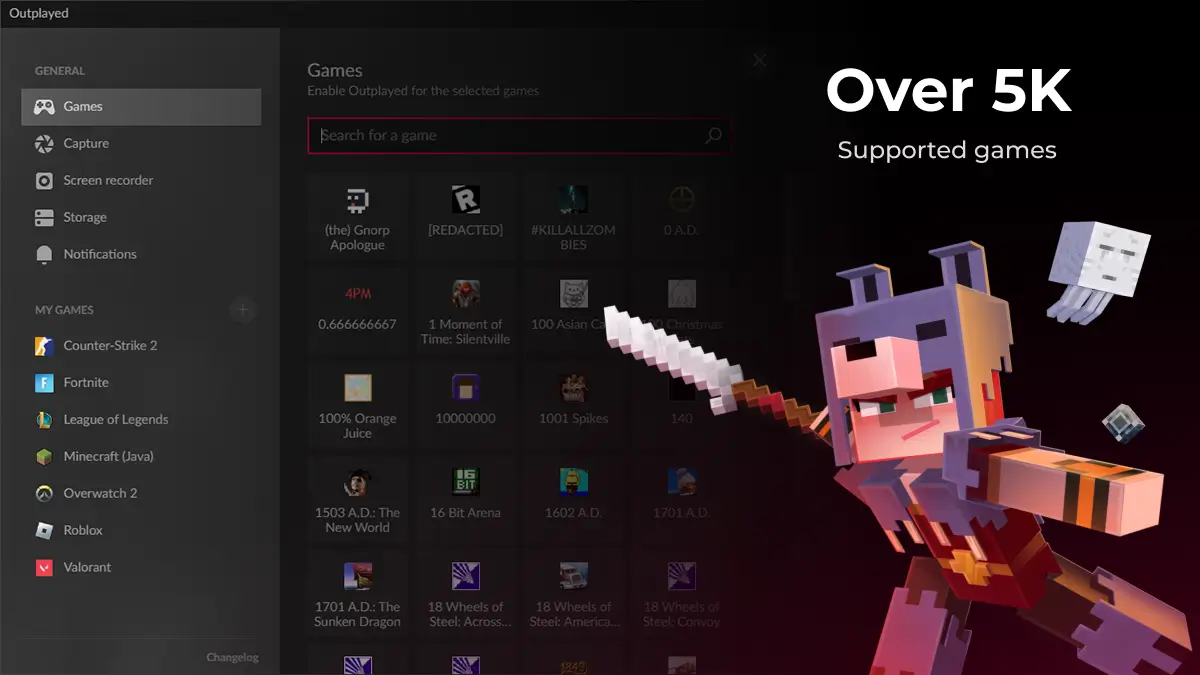Select the 1602 A.D. game tile
1200x675 pixels.
click(x=573, y=500)
